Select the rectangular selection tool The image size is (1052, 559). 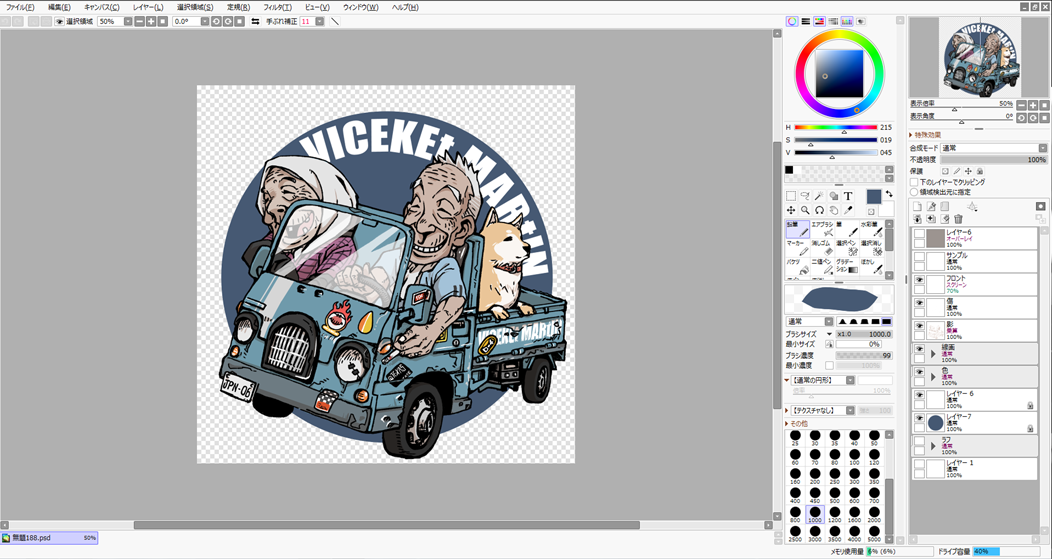[x=791, y=197]
